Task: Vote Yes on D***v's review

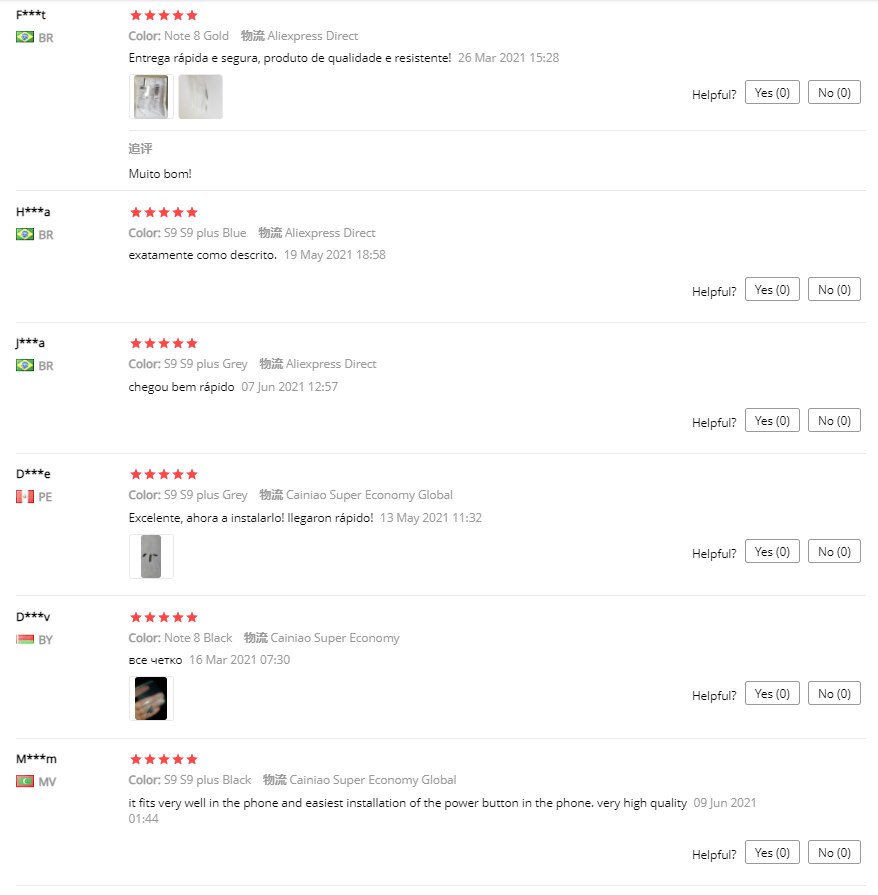Action: pos(772,694)
